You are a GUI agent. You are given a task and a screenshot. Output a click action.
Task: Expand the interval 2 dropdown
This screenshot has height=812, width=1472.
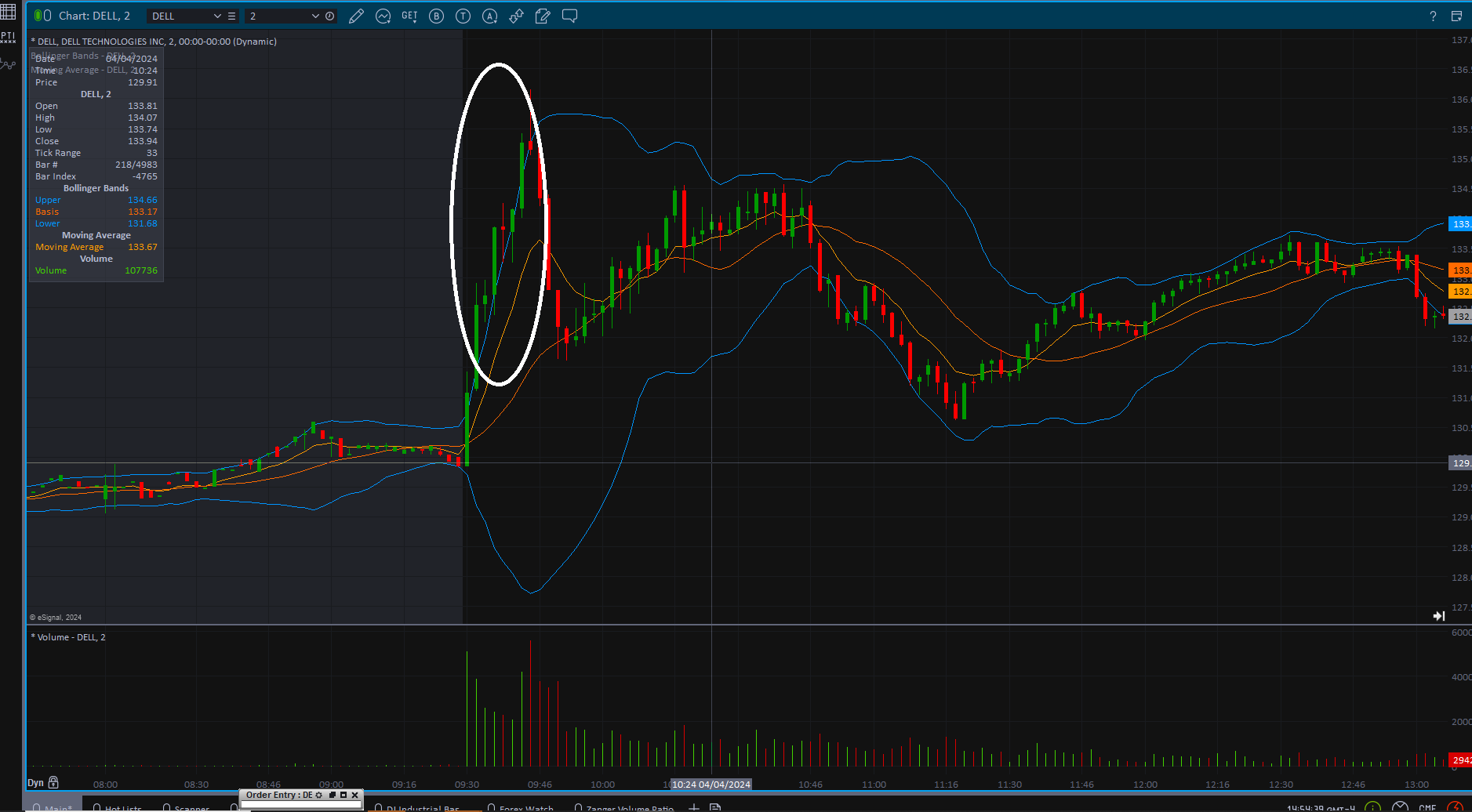315,16
